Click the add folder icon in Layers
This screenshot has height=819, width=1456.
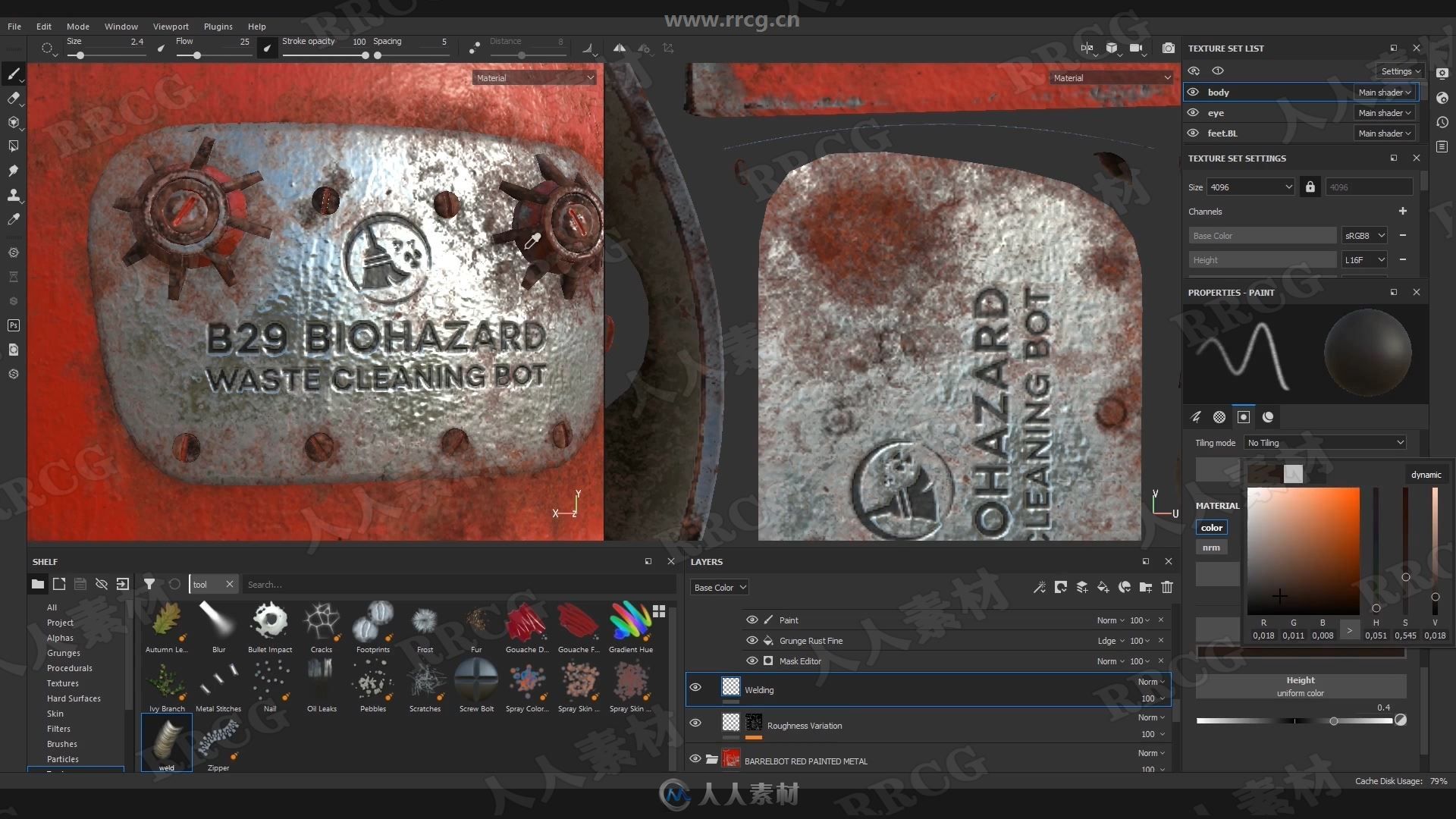click(1146, 587)
